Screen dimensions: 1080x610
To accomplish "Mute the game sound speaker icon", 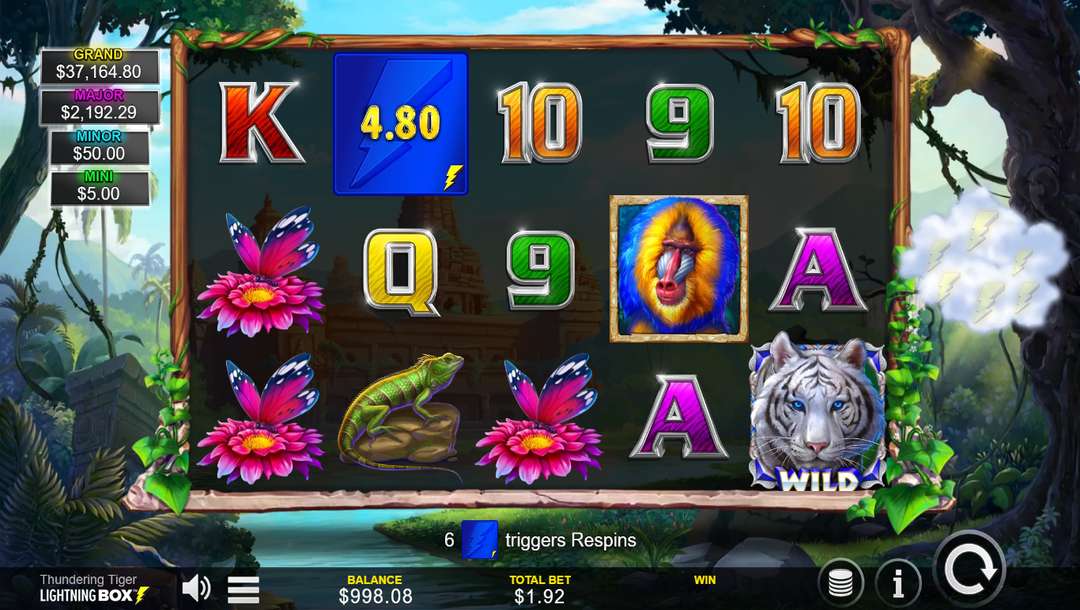I will [196, 589].
